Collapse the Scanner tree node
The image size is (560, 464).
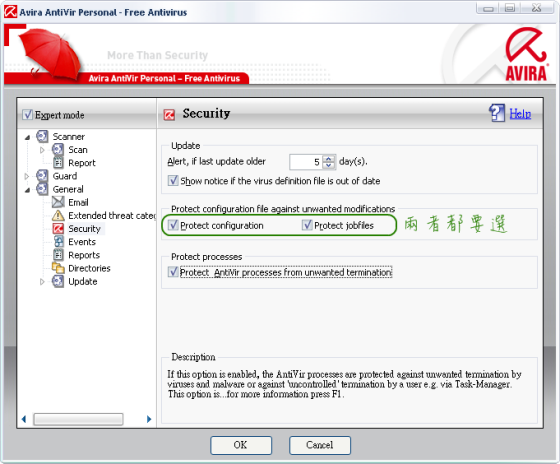(x=27, y=137)
